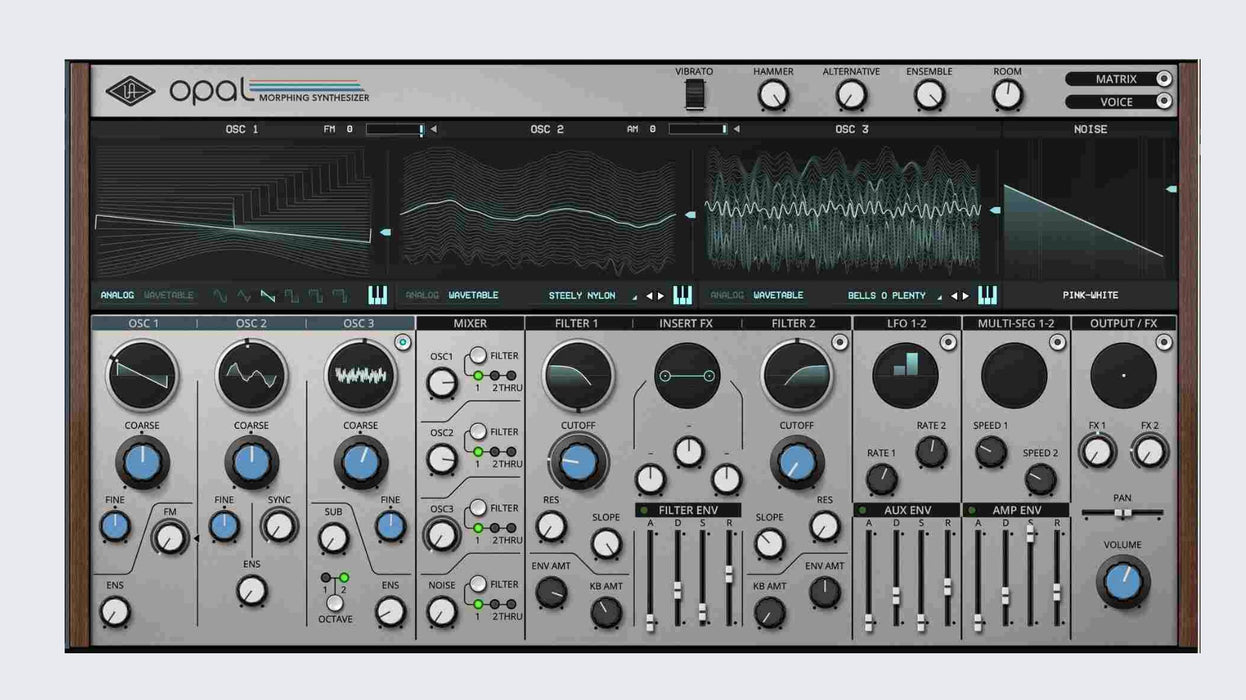This screenshot has width=1246, height=700.
Task: Click the round expand button in the LFO 1-2 panel
Action: (948, 342)
